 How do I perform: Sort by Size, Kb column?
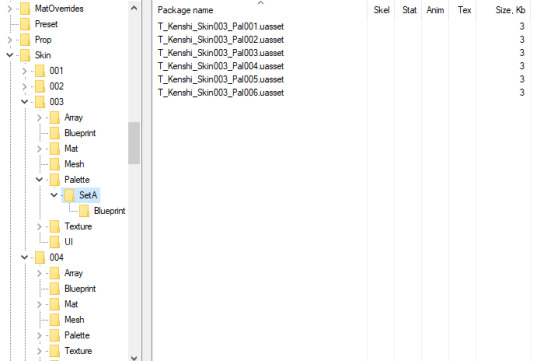click(x=504, y=10)
